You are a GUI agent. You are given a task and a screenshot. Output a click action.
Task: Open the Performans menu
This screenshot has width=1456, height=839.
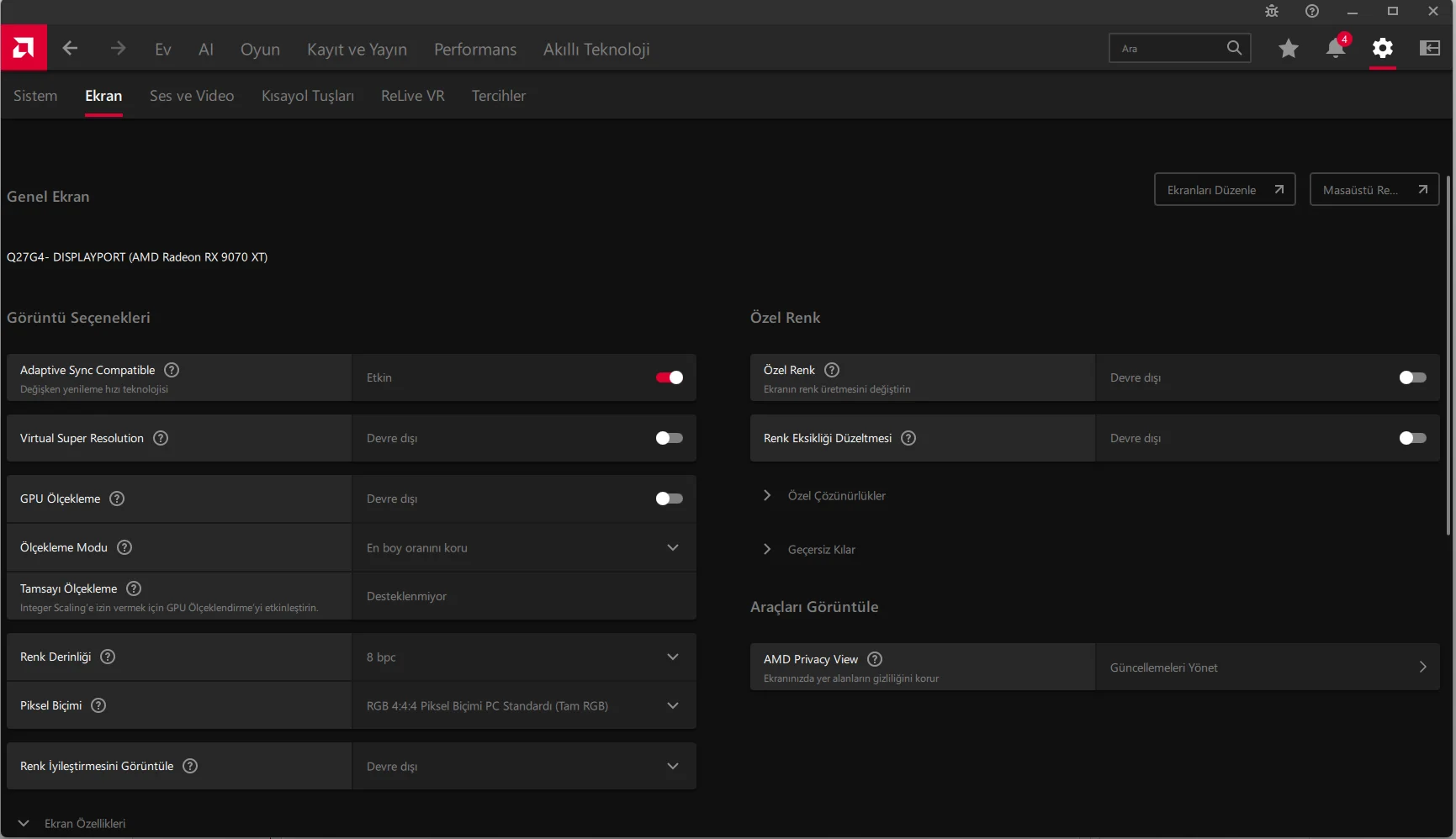click(475, 50)
